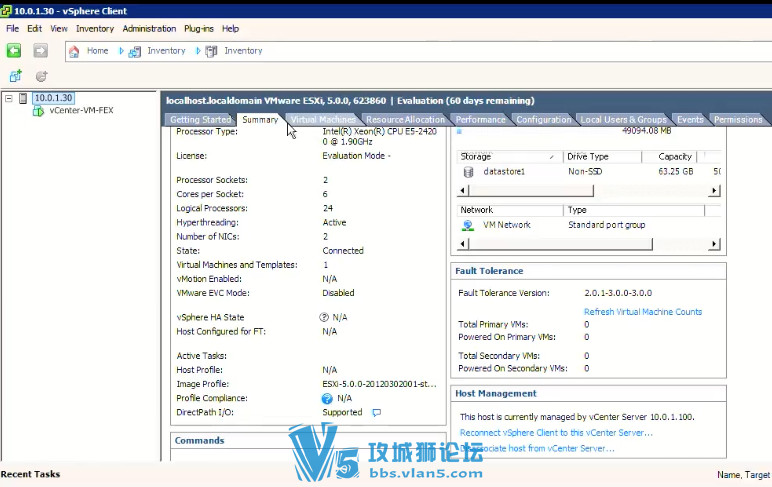
Task: Click the Capacity column header
Action: coord(670,157)
